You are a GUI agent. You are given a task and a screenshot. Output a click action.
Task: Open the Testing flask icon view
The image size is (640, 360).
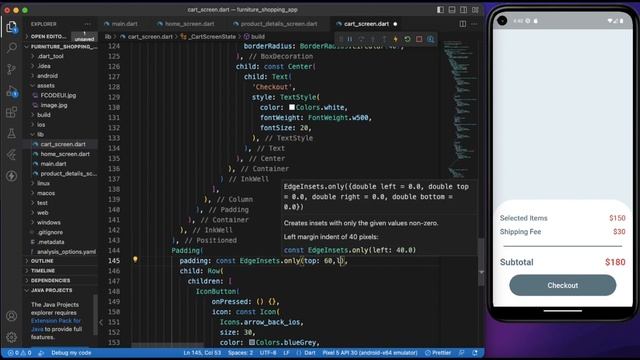[11, 133]
